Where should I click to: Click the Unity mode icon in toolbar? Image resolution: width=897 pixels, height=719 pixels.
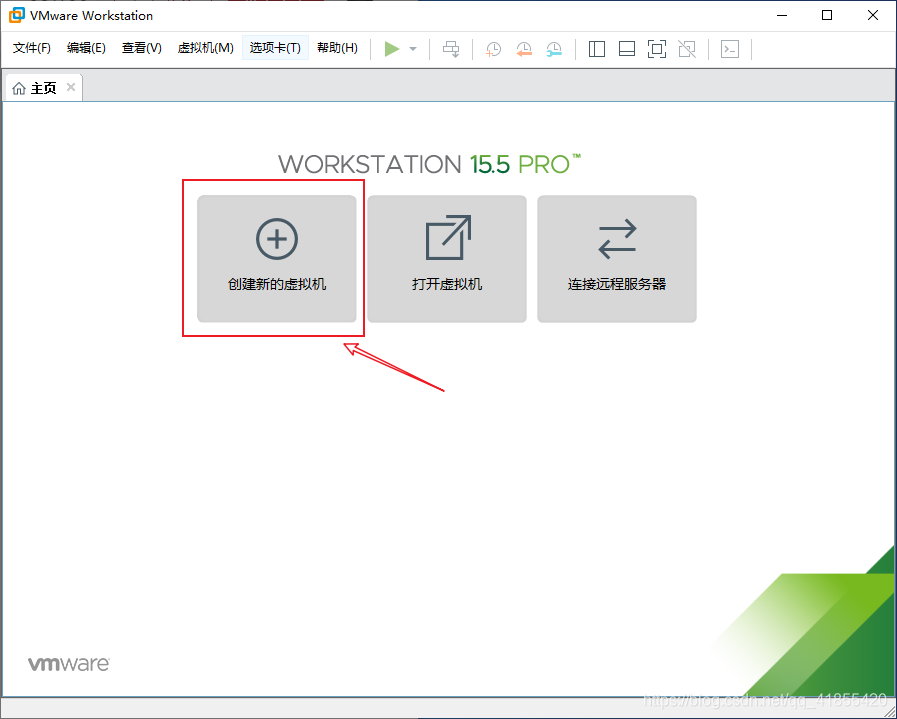coord(687,49)
